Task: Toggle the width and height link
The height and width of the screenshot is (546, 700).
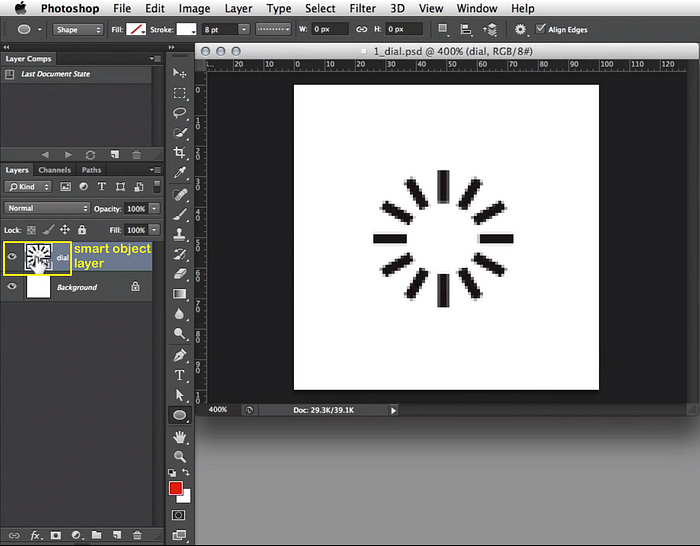Action: (x=361, y=29)
